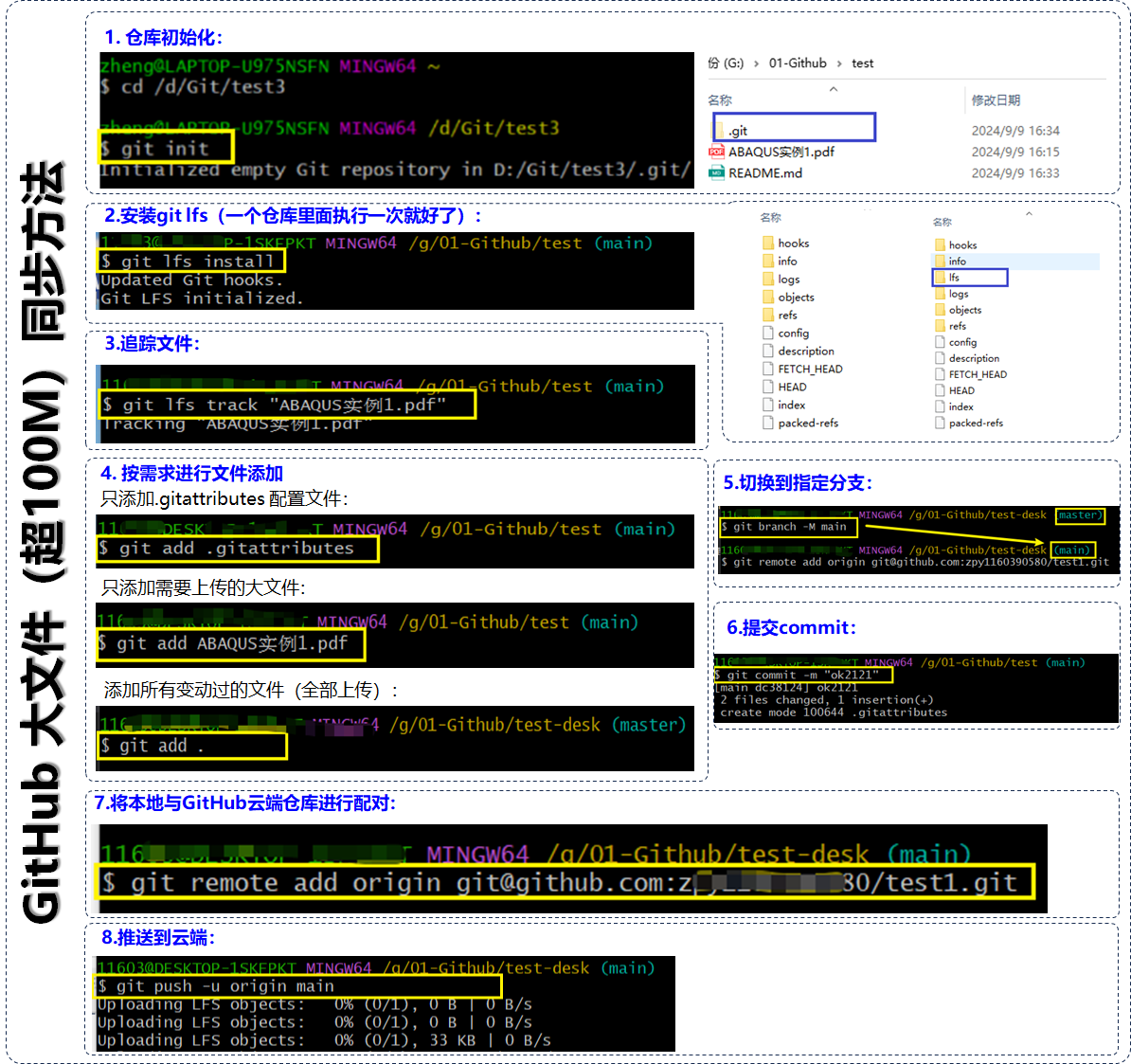Image resolution: width=1131 pixels, height=1064 pixels.
Task: Open the .git folder icon
Action: [719, 131]
